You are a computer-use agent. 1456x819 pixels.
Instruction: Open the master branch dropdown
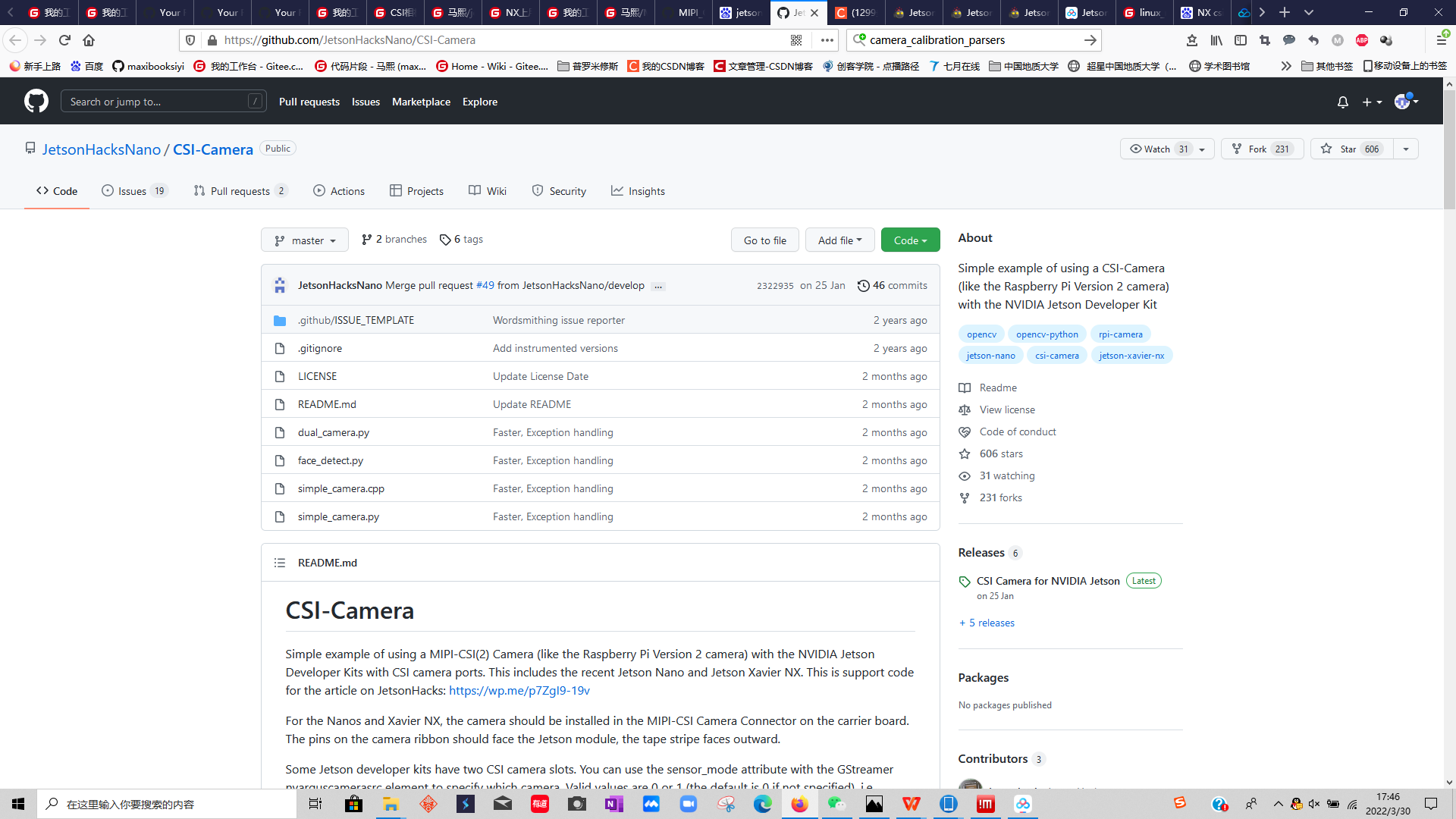[305, 240]
